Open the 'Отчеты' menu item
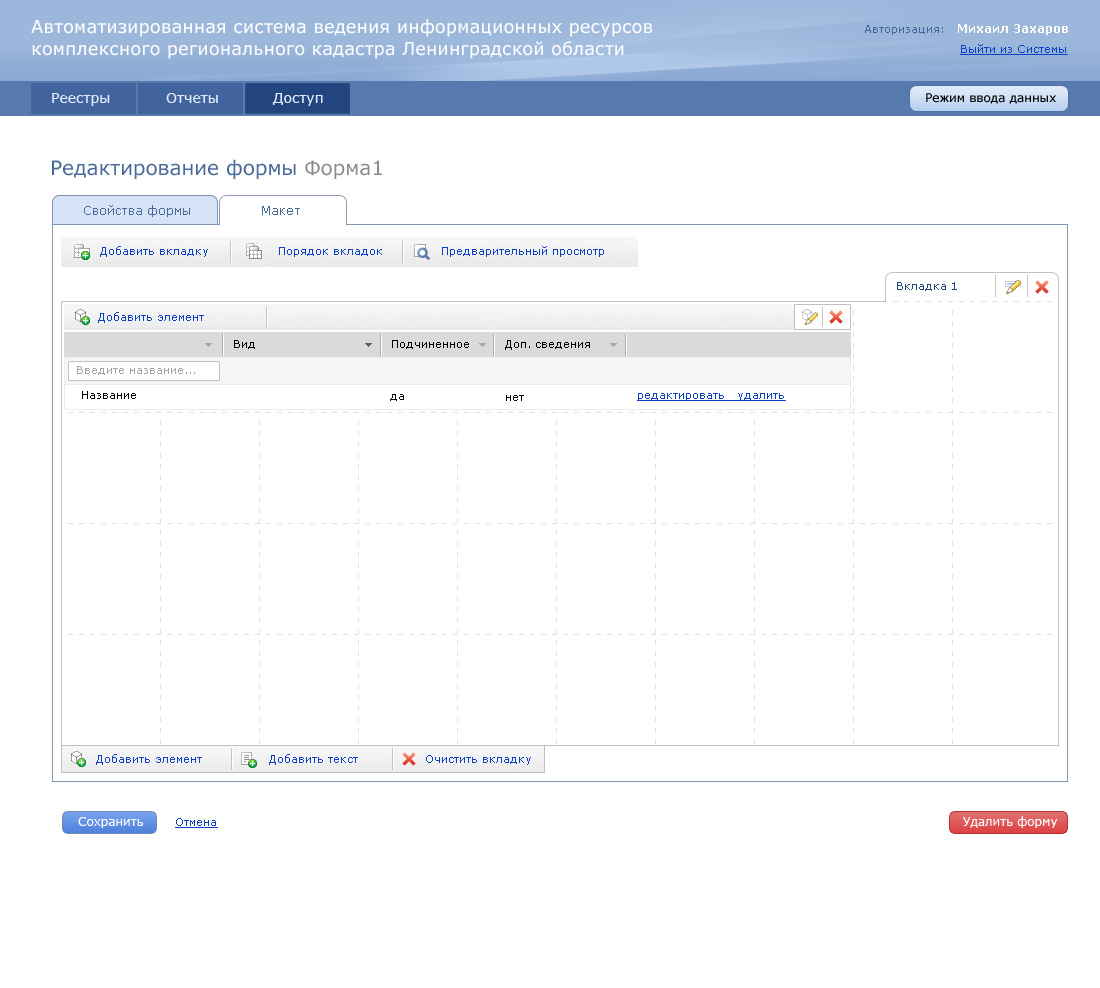The width and height of the screenshot is (1100, 988). coord(192,99)
